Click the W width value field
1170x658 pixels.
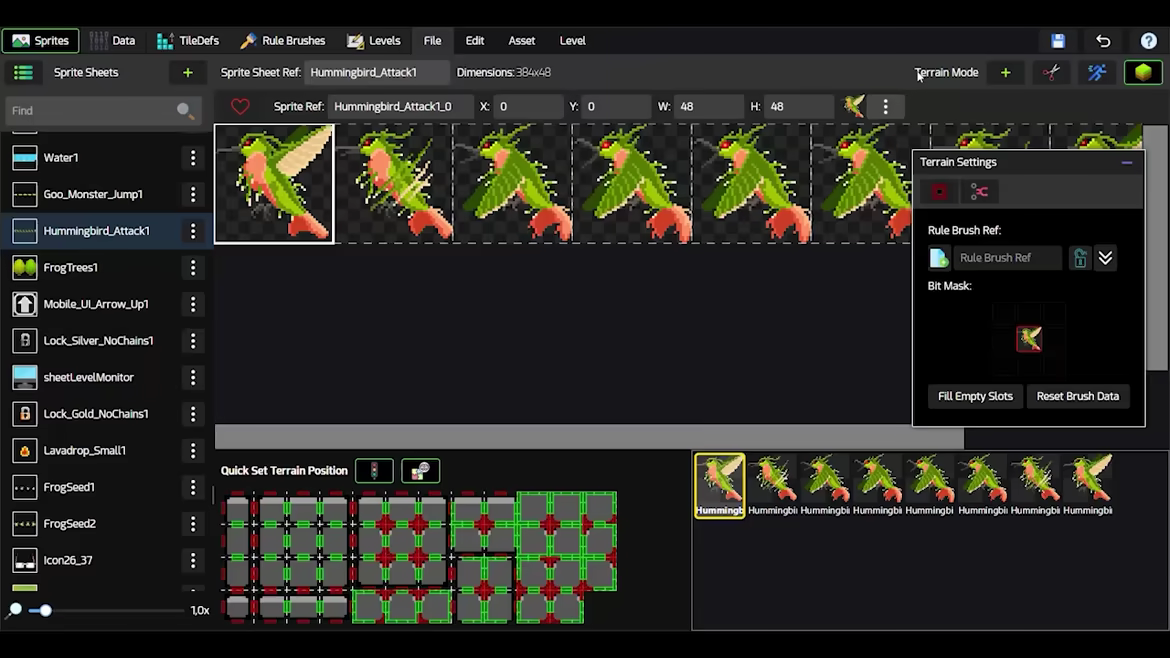point(707,107)
